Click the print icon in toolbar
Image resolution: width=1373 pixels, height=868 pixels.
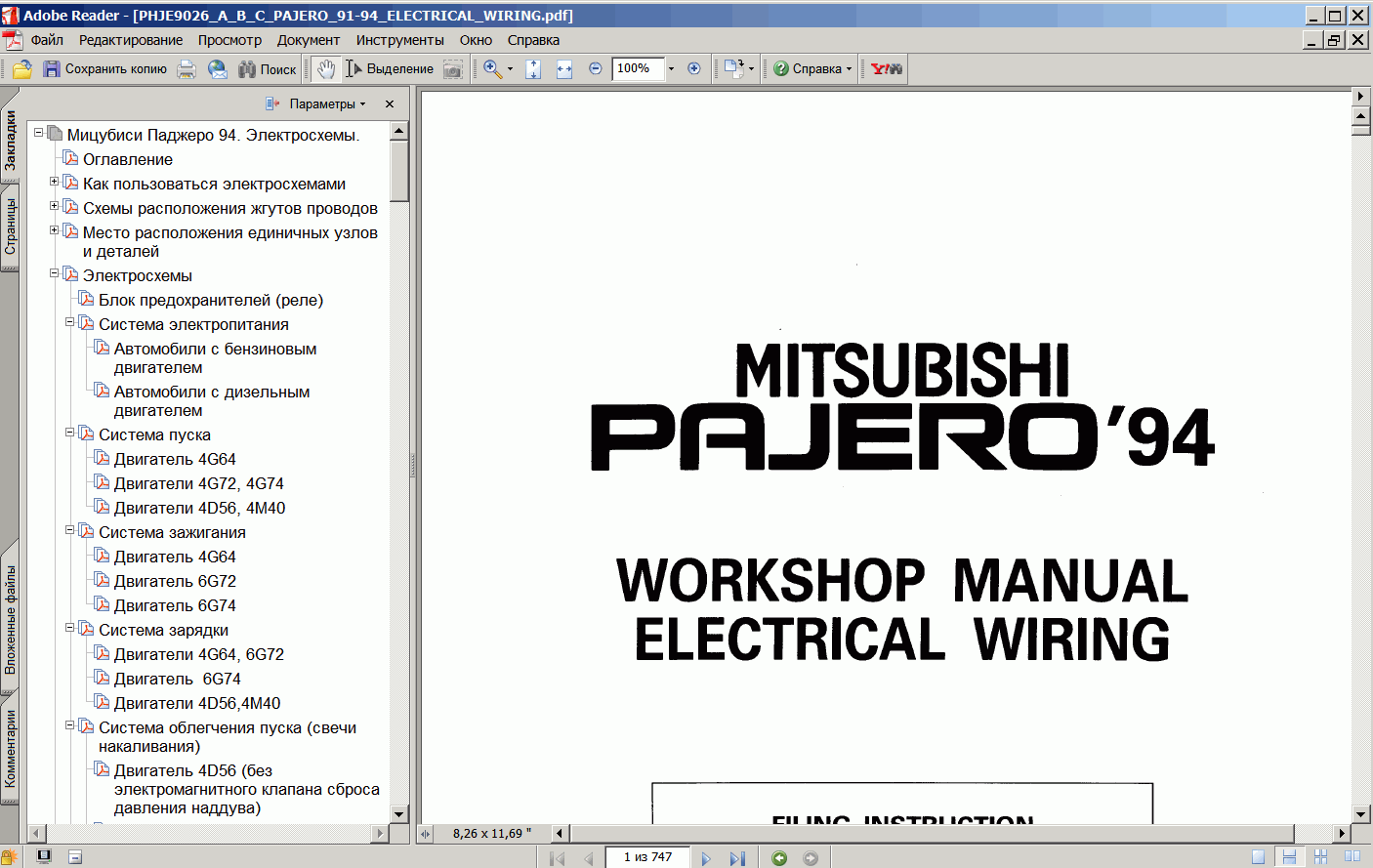[187, 69]
